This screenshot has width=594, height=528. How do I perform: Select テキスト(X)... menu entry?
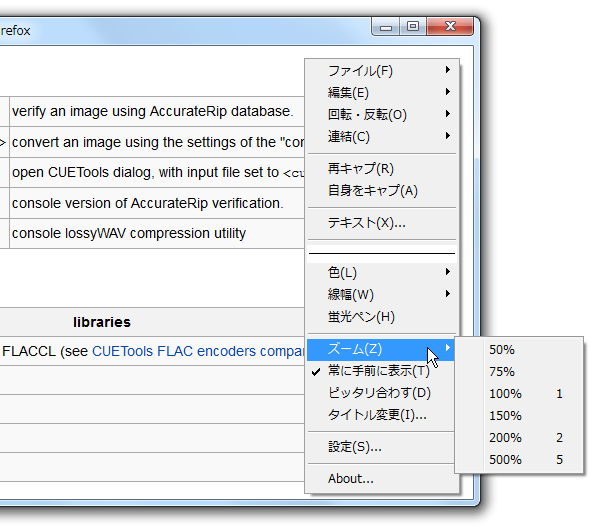click(x=382, y=223)
